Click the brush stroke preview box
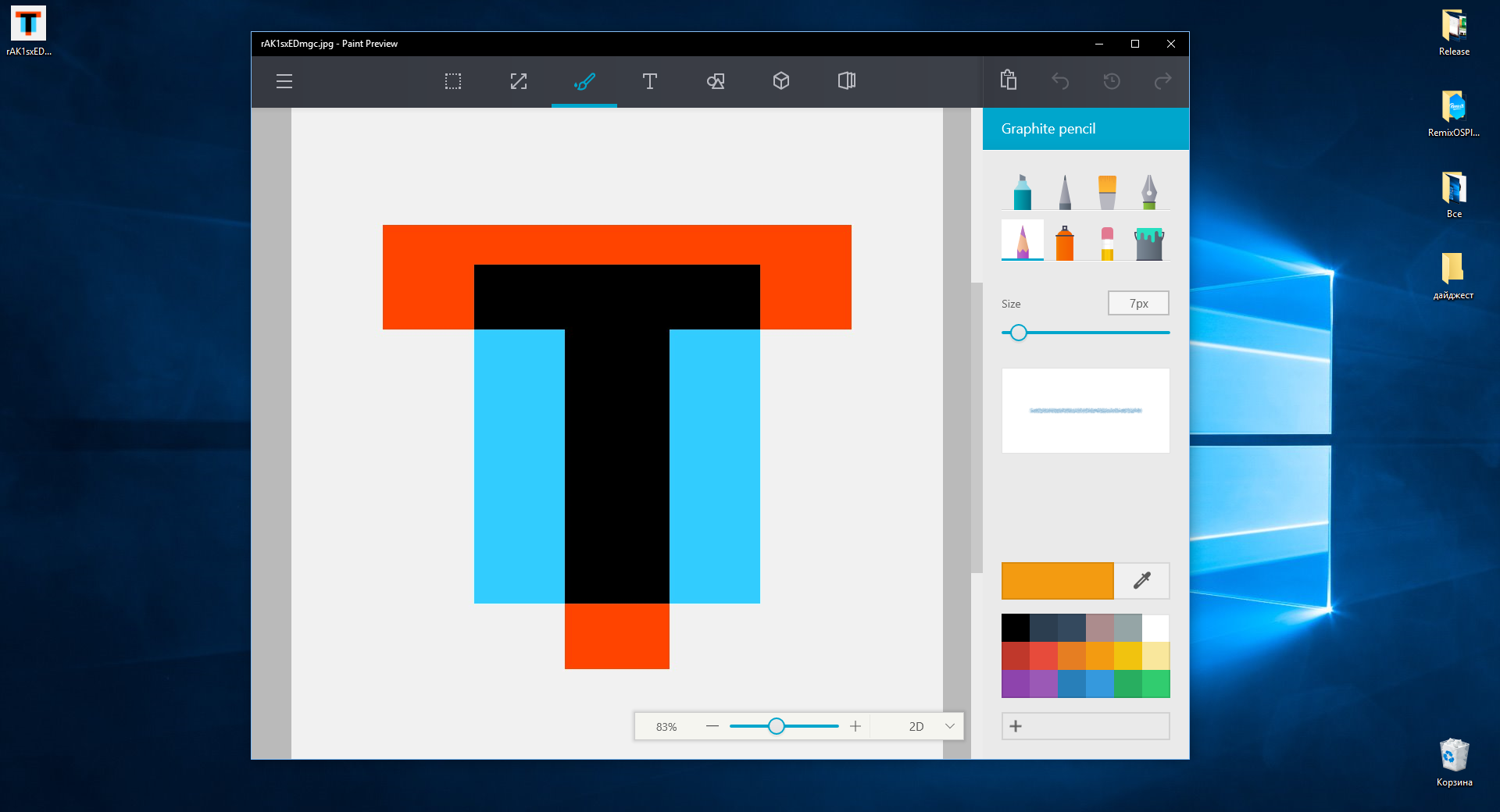 (1086, 411)
